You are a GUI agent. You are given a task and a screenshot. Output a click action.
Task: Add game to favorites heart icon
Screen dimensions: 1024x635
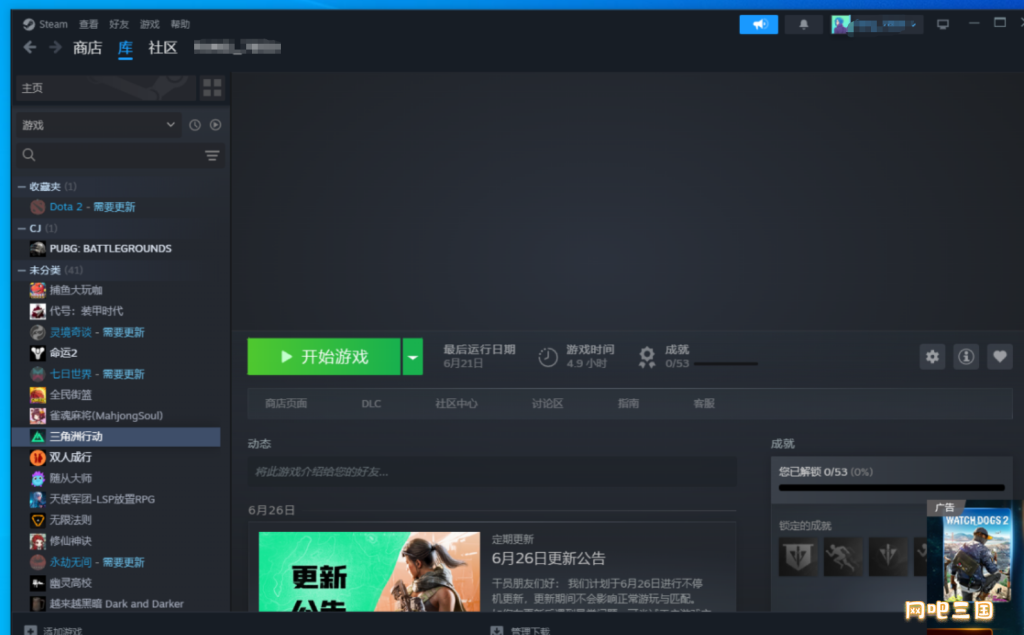pyautogui.click(x=1000, y=357)
